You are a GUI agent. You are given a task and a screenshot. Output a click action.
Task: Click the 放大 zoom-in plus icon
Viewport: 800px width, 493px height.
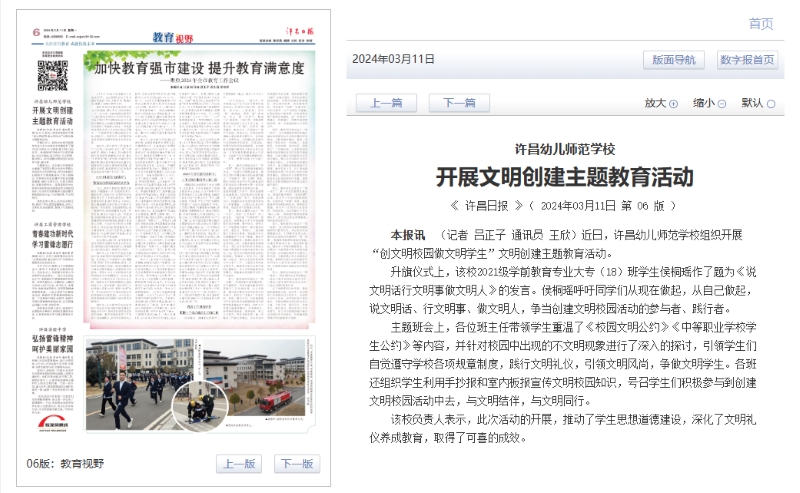(673, 103)
